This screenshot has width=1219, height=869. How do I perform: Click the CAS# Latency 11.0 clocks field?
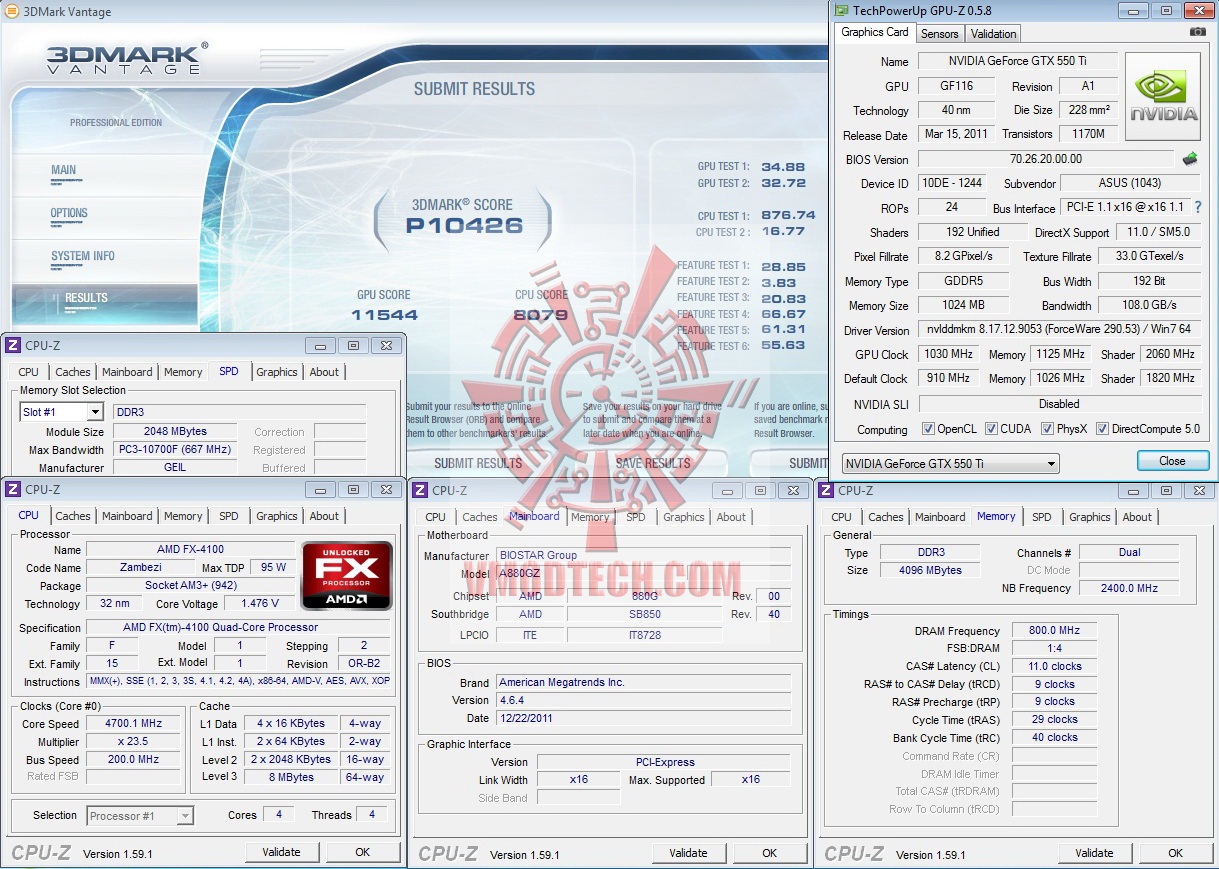click(x=1054, y=666)
